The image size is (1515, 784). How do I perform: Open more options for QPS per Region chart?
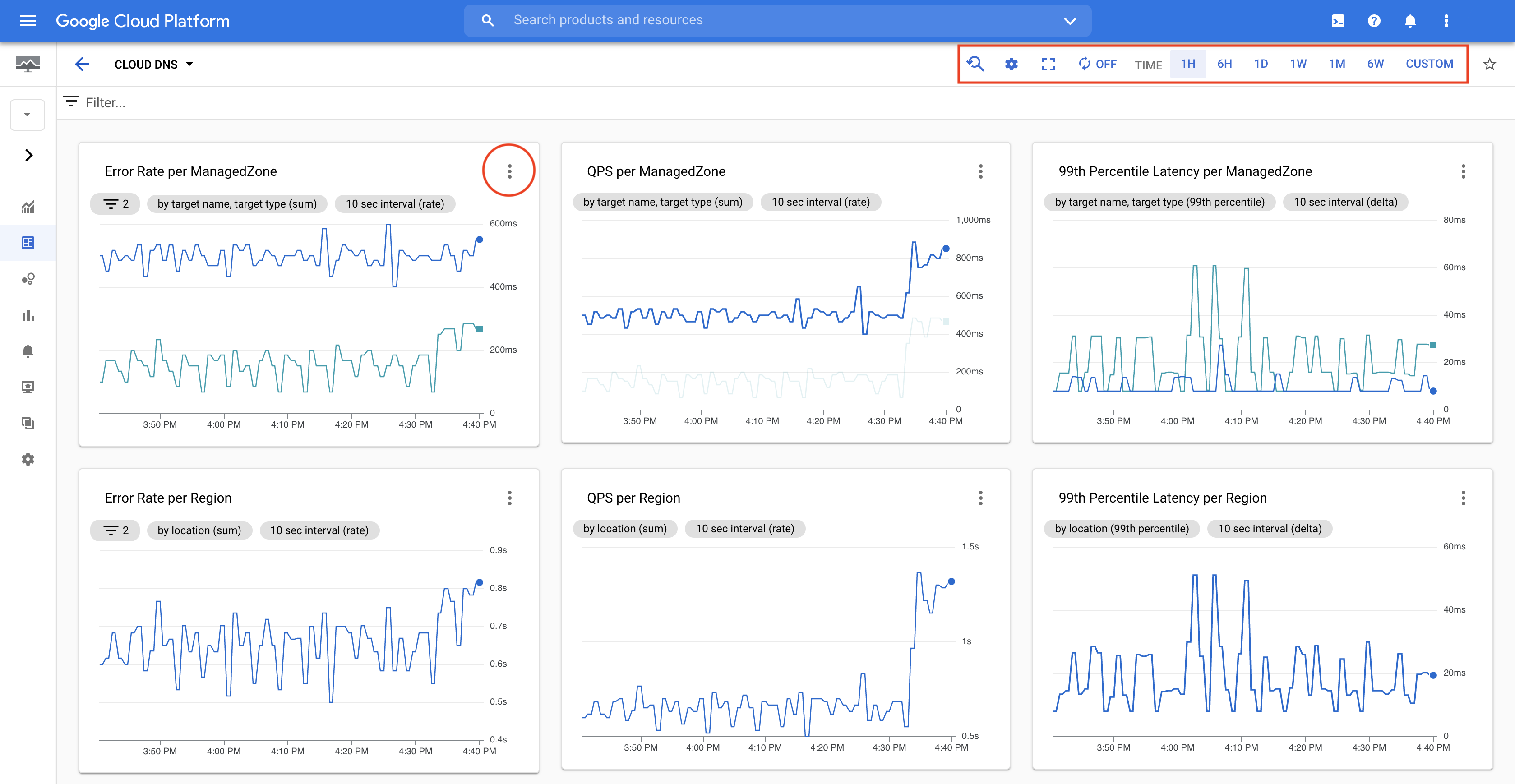pos(980,498)
